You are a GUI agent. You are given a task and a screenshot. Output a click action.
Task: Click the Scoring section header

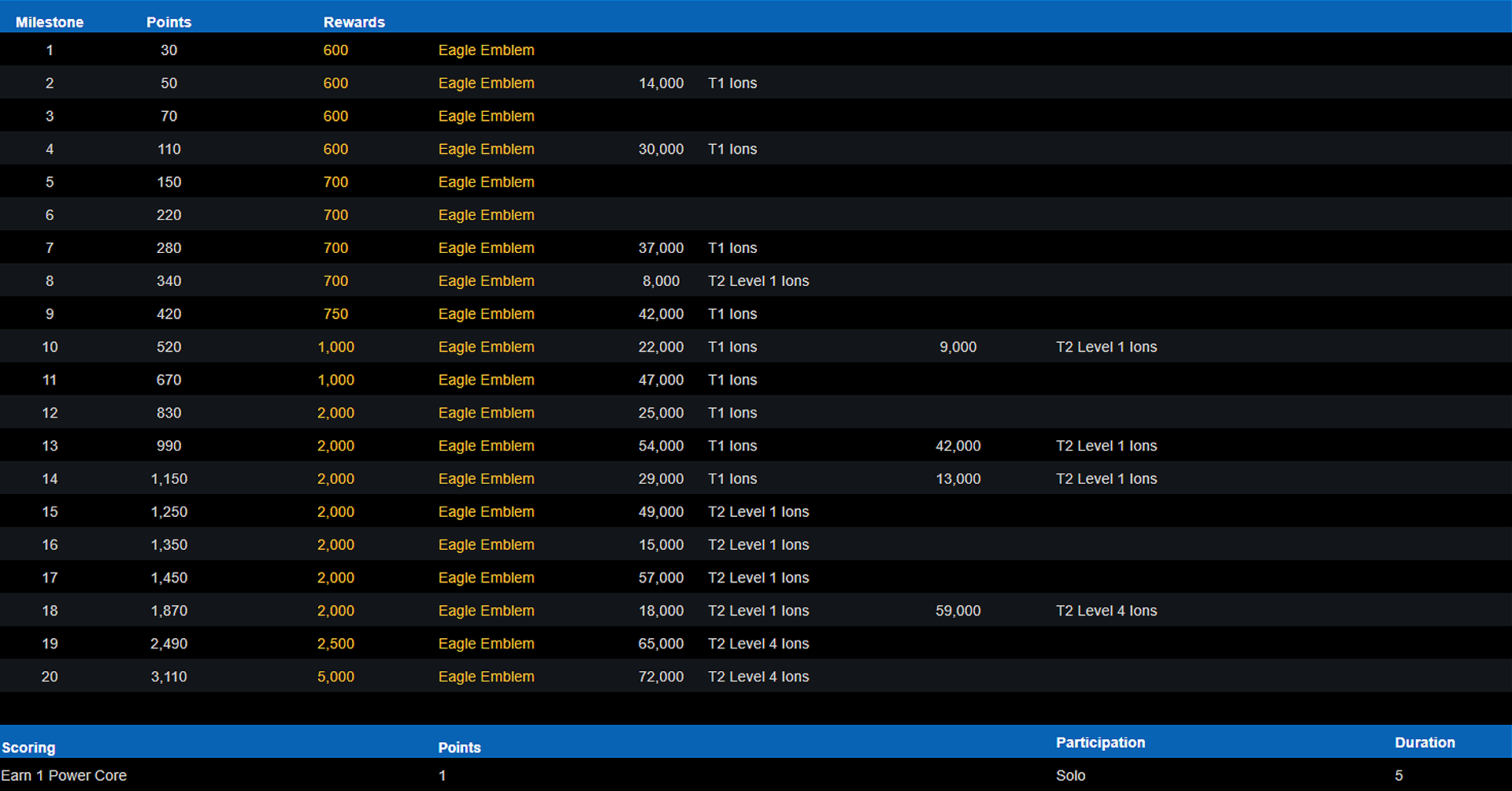point(28,748)
